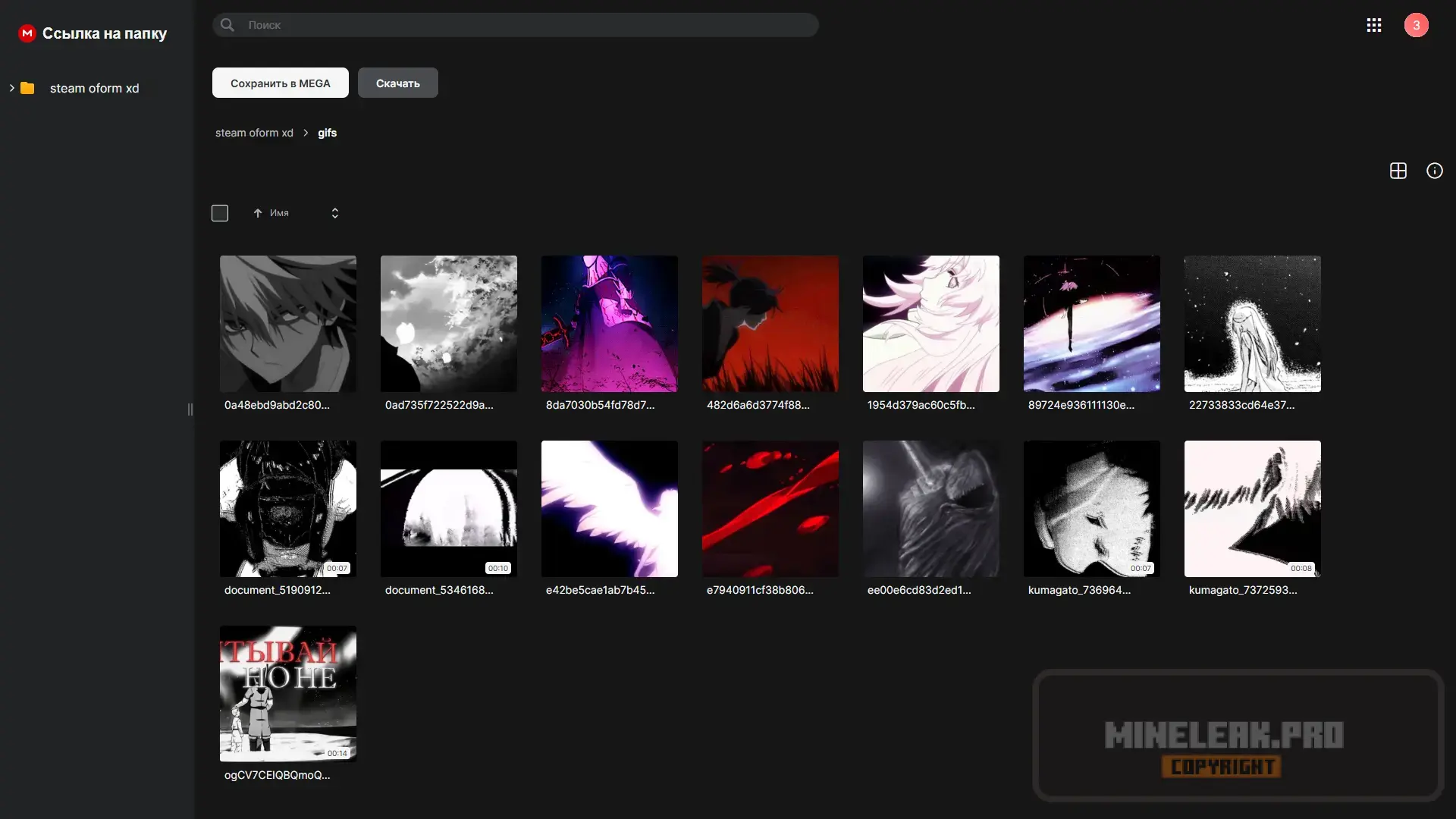
Task: Click file name e7940911cf38b806...
Action: 760,590
